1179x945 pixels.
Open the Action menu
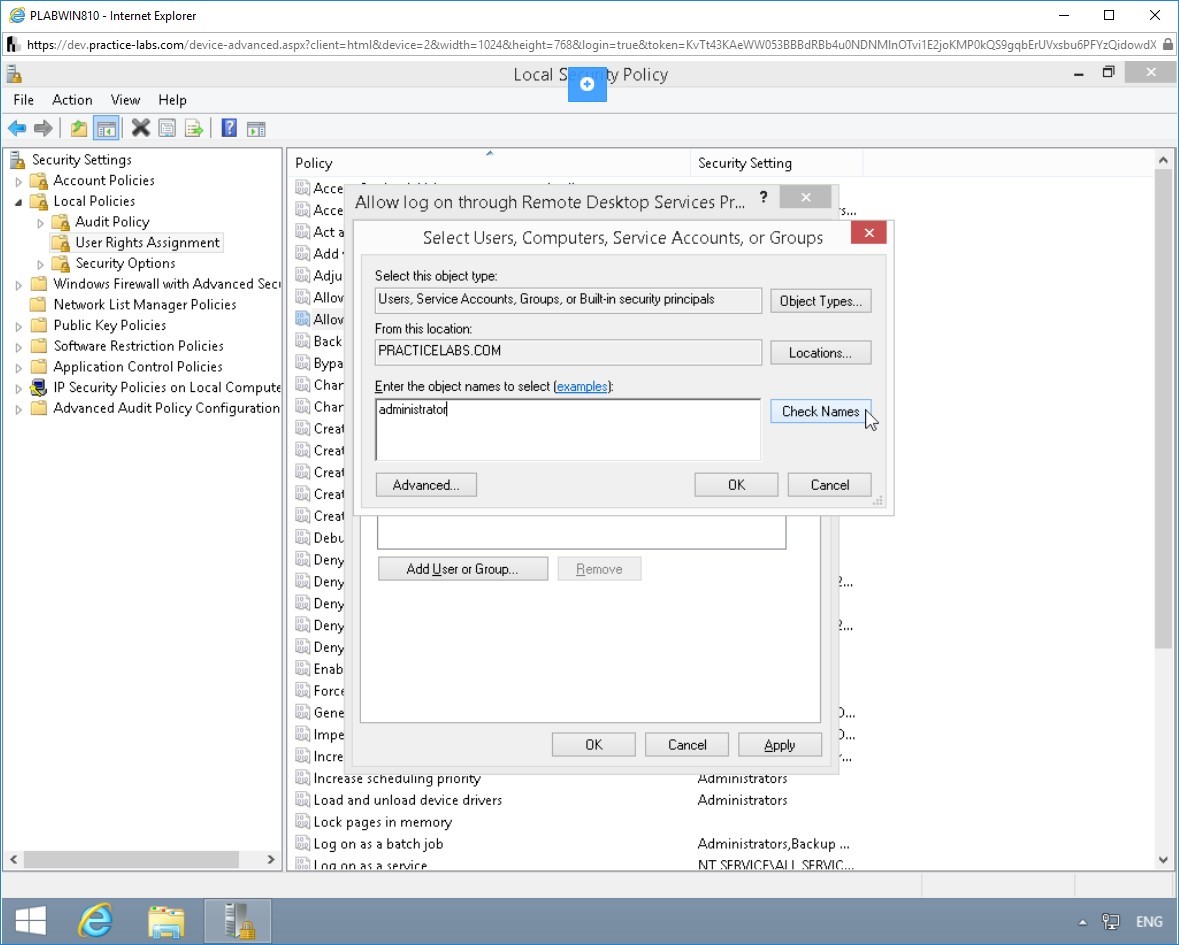point(72,99)
